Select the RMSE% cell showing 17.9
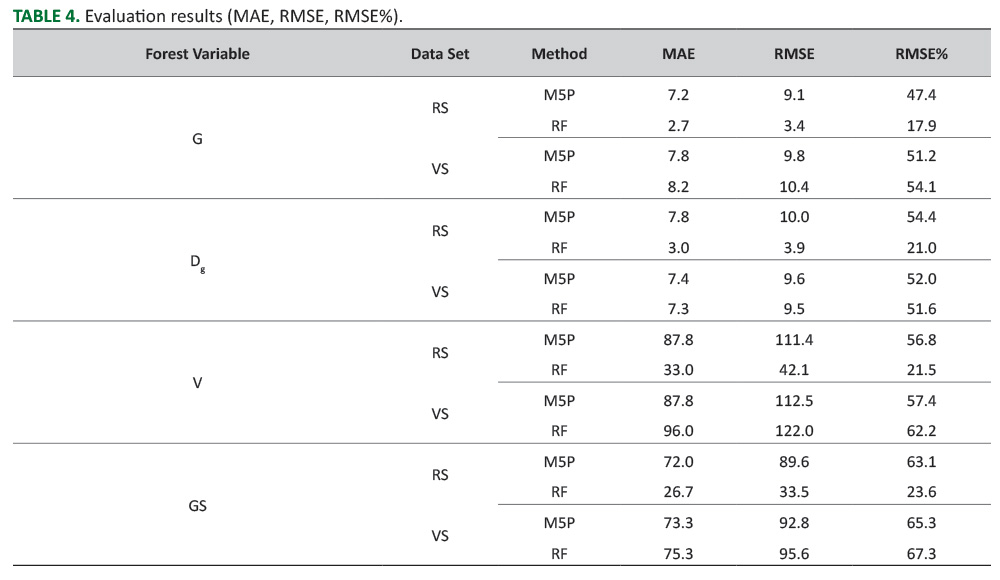 coord(921,126)
